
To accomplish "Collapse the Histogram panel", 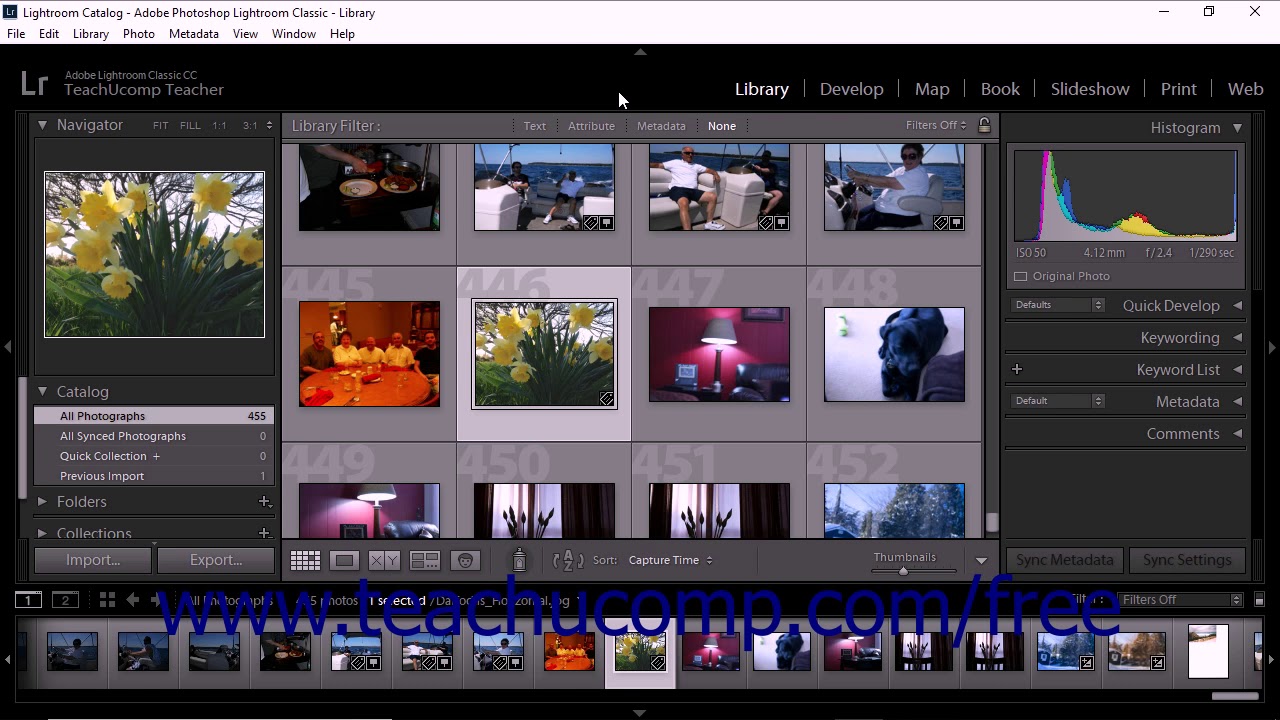I will coord(1237,128).
